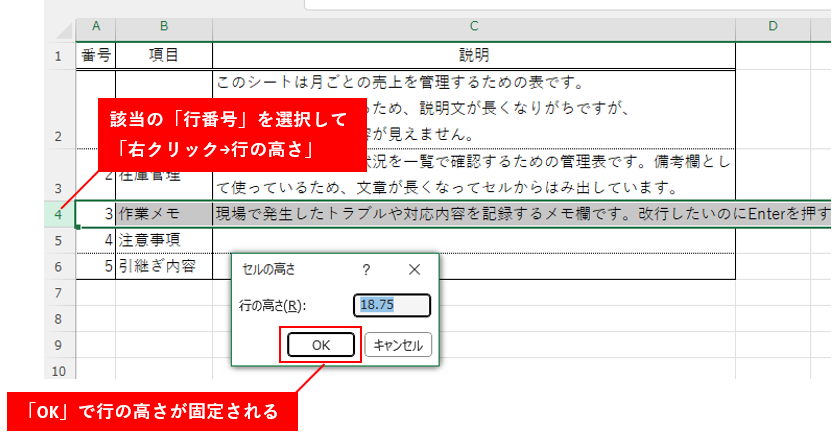The height and width of the screenshot is (438, 835).
Task: Select column D header
Action: [x=773, y=25]
